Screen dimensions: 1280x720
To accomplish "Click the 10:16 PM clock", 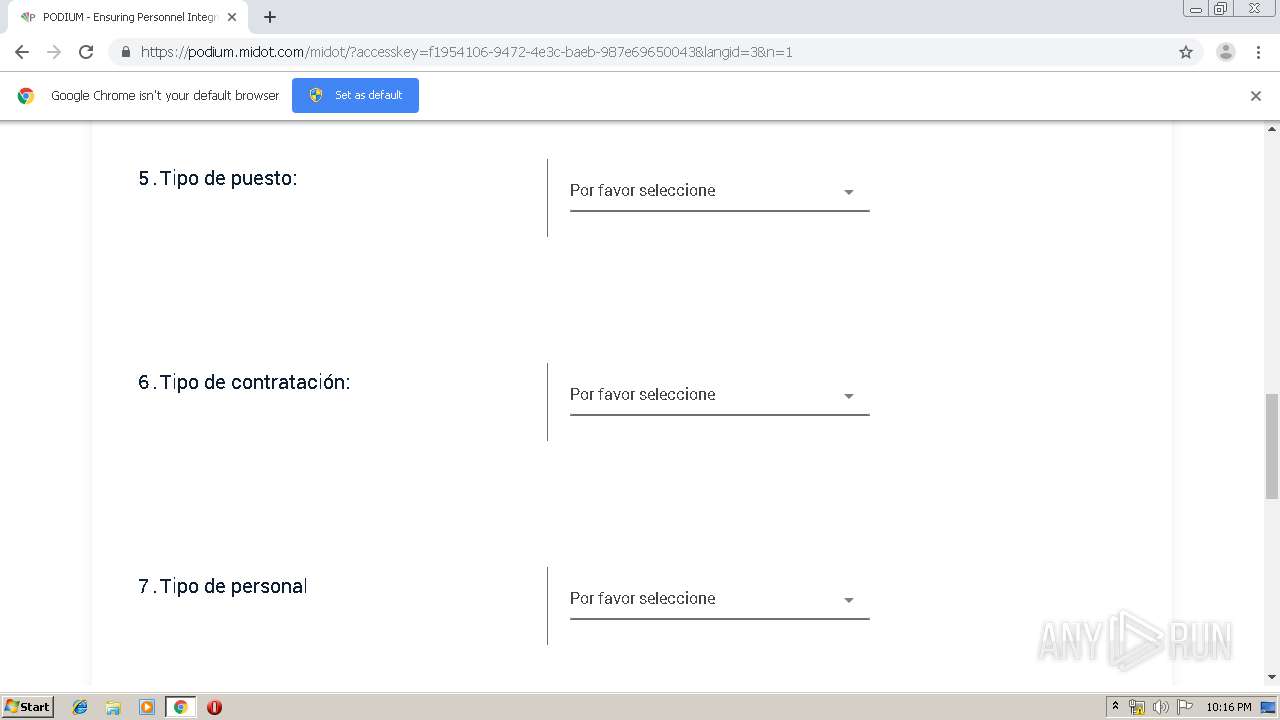I will tap(1229, 707).
